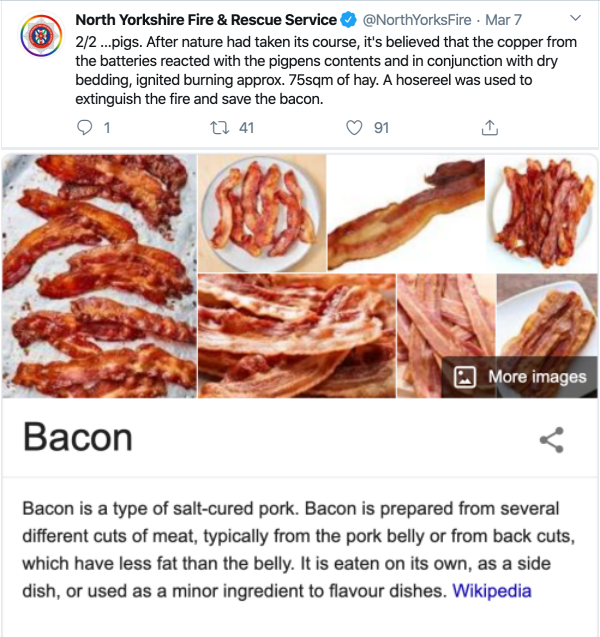Open the large bacon on parchment image
This screenshot has width=600, height=637.
click(99, 276)
